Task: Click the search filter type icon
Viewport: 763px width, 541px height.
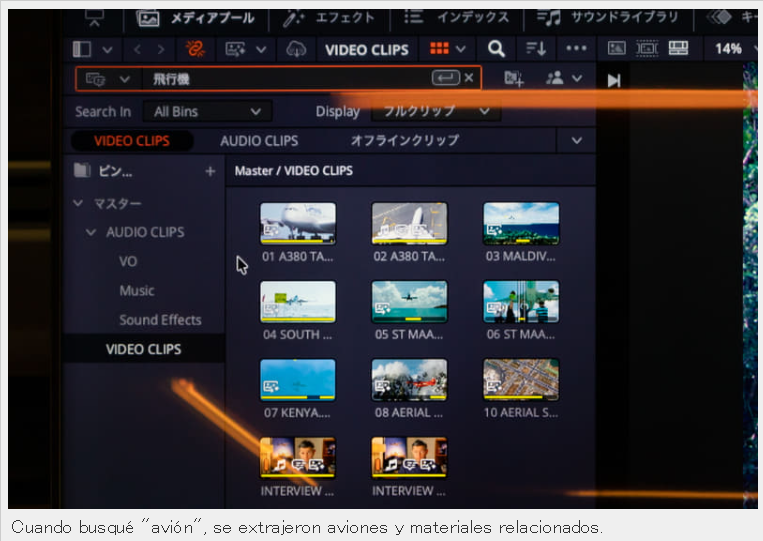Action: tap(95, 78)
